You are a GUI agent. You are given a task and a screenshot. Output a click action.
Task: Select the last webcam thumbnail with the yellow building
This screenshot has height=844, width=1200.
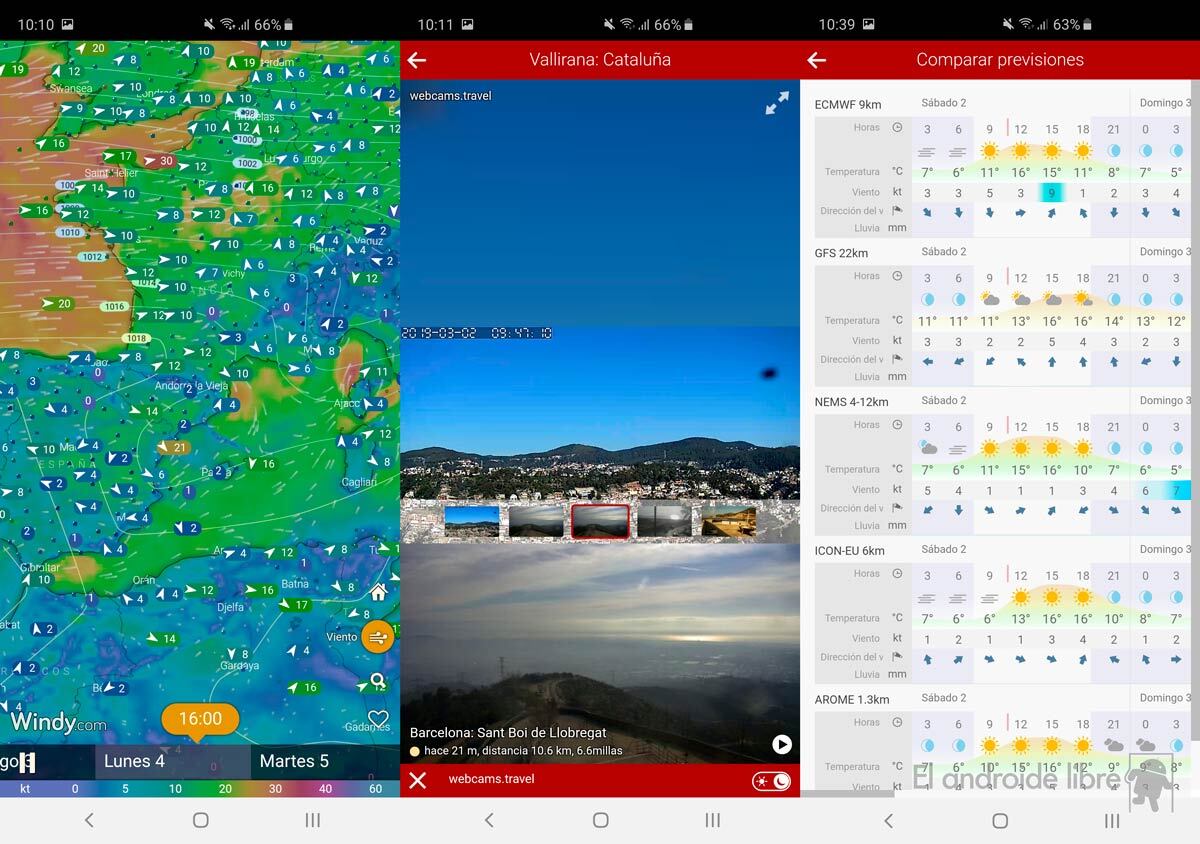coord(728,521)
